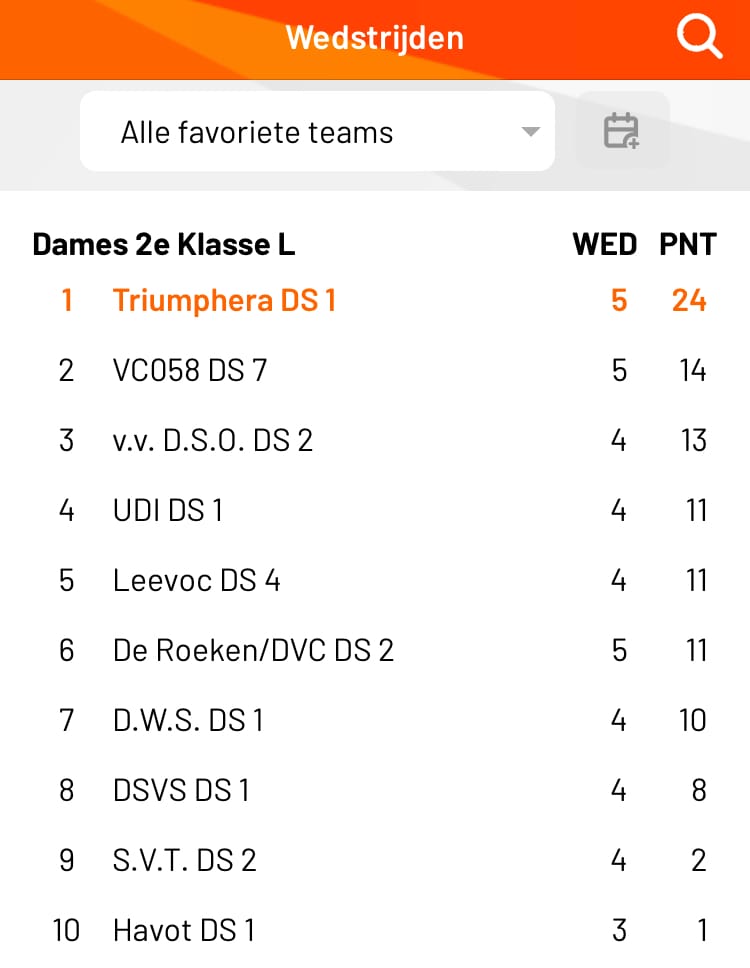
Task: Open UDI DS 1 team entry
Action: point(375,511)
